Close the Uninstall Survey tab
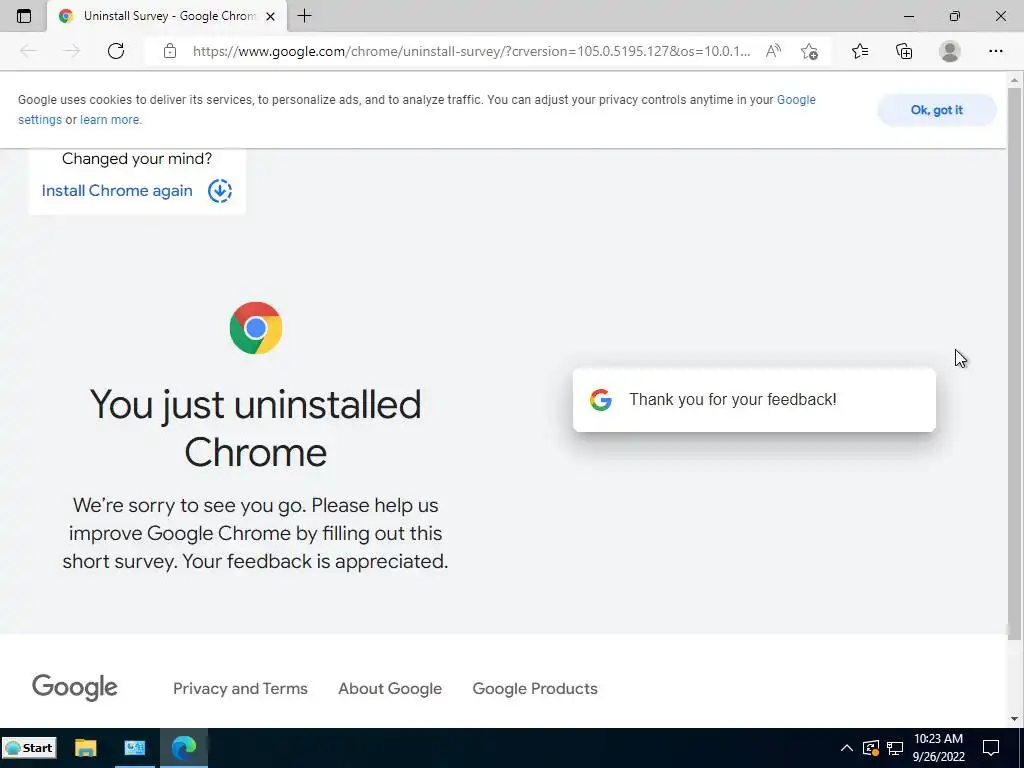This screenshot has width=1024, height=768. [x=270, y=16]
